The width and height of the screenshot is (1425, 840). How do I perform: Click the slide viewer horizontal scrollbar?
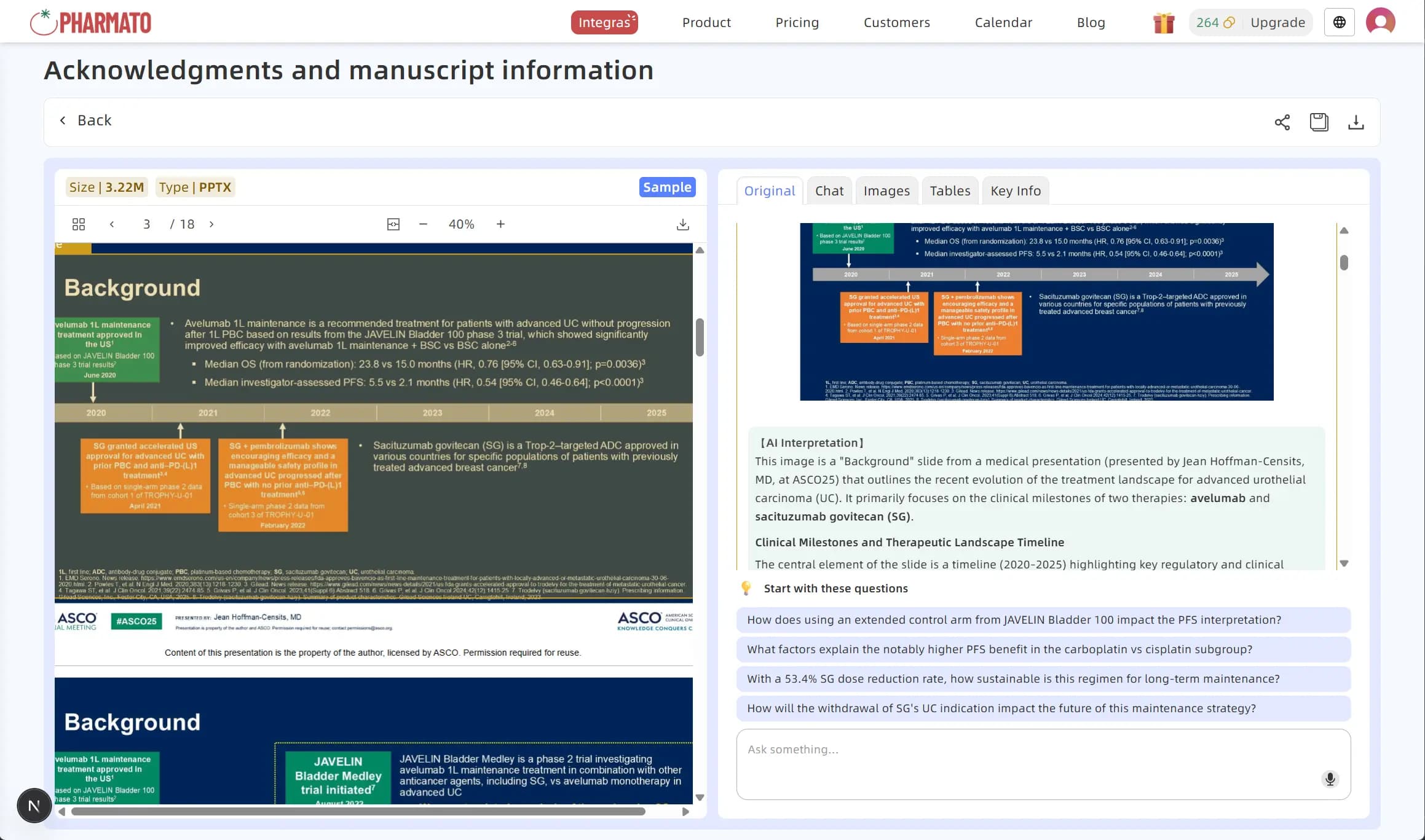click(358, 812)
